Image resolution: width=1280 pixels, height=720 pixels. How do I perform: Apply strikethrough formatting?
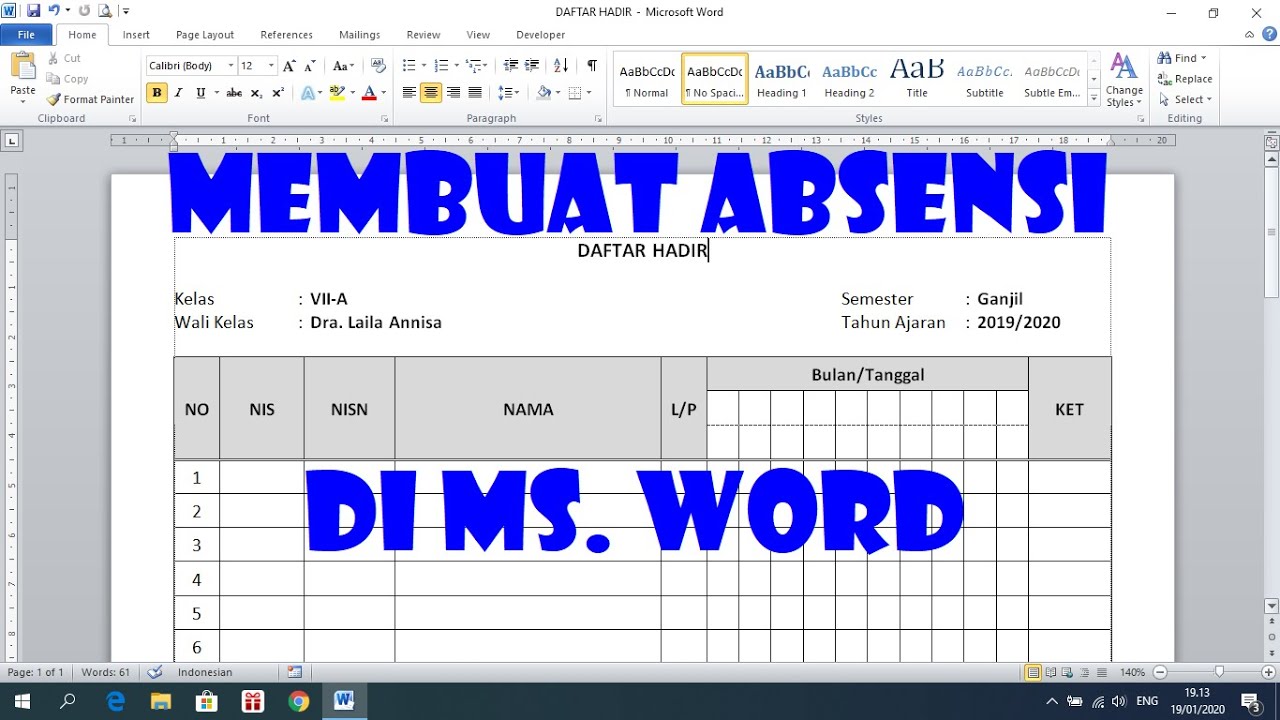click(x=234, y=93)
